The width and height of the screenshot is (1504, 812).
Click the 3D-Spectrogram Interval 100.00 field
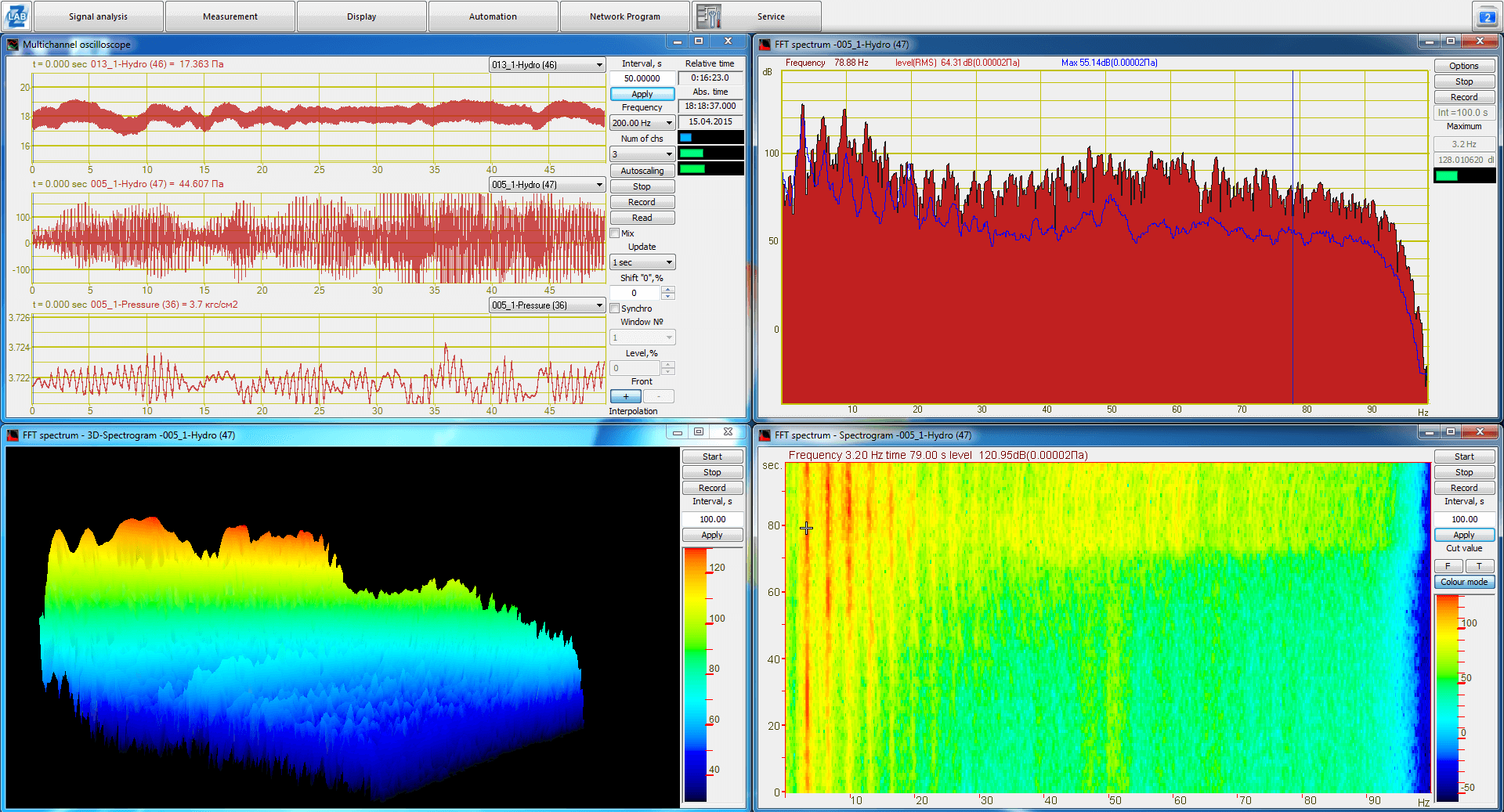pyautogui.click(x=712, y=519)
